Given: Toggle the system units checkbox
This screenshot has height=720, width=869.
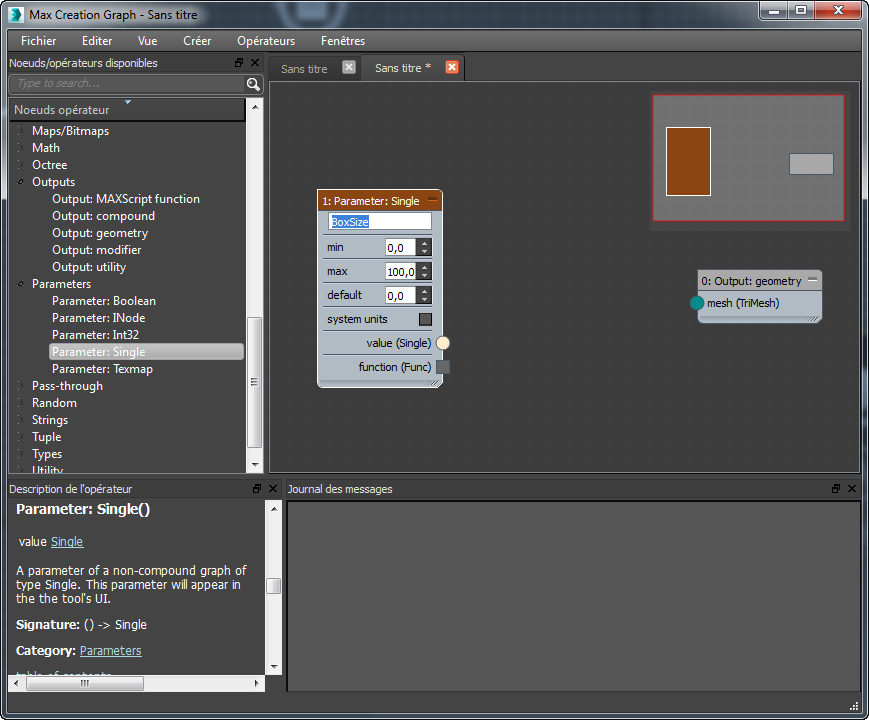Looking at the screenshot, I should point(425,319).
